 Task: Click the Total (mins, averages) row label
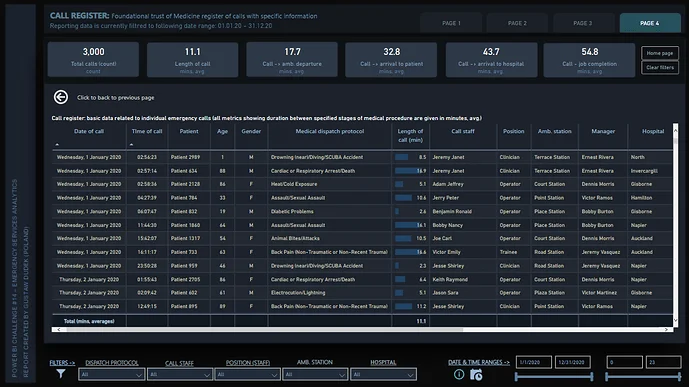click(x=89, y=322)
